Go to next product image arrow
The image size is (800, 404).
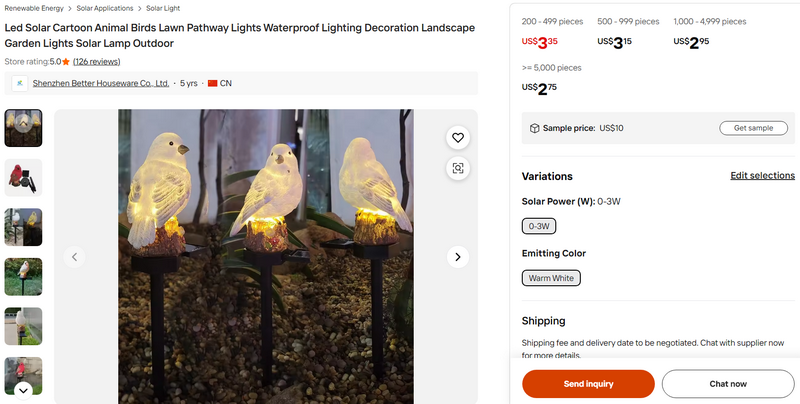pos(457,257)
